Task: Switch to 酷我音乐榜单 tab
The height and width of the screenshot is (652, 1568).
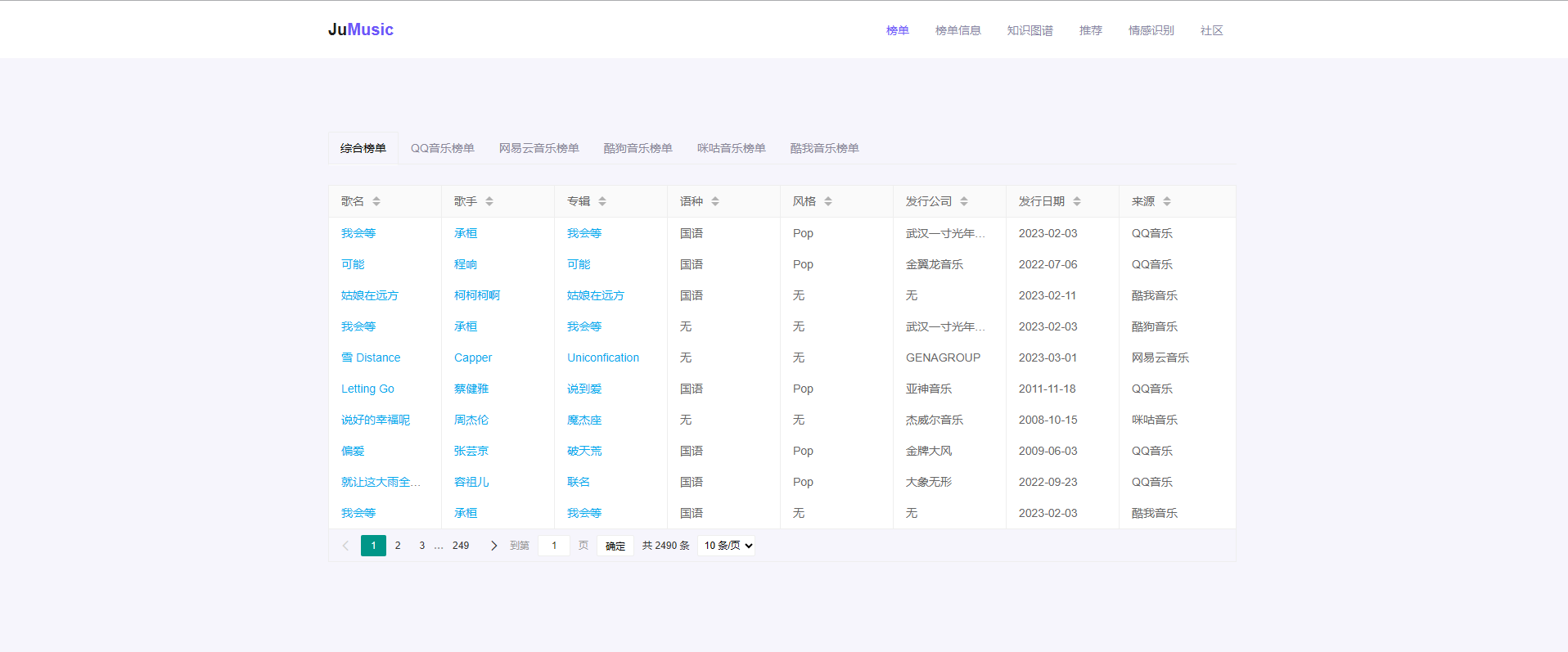Action: click(825, 148)
